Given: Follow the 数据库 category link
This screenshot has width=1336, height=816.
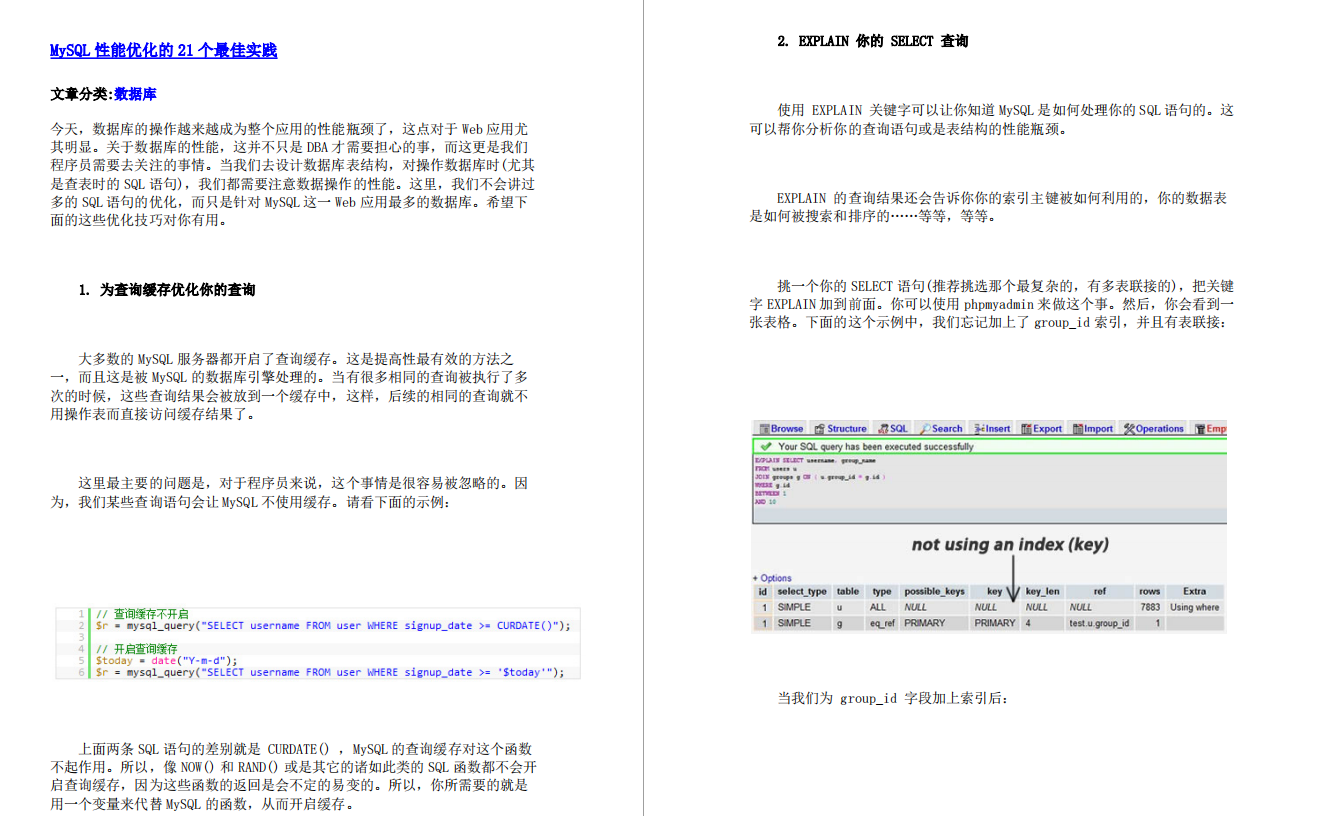Looking at the screenshot, I should coord(135,94).
